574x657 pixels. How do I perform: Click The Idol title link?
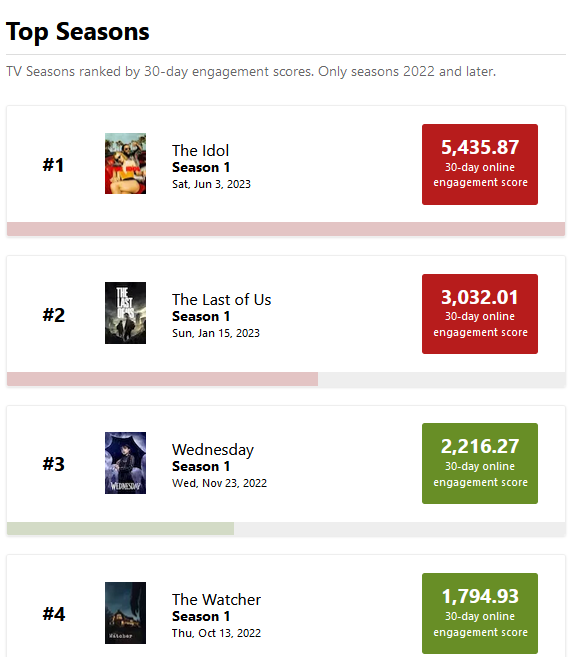pyautogui.click(x=200, y=150)
